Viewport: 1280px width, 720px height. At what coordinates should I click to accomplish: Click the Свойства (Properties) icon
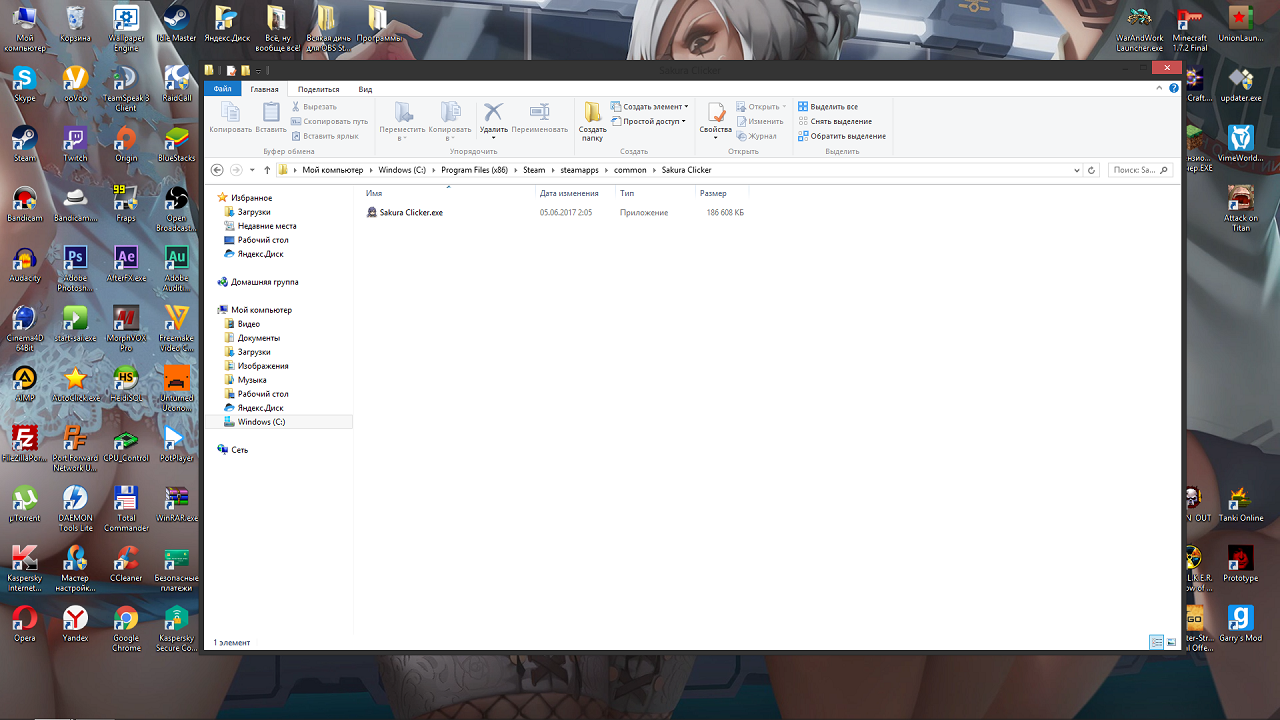coord(715,118)
